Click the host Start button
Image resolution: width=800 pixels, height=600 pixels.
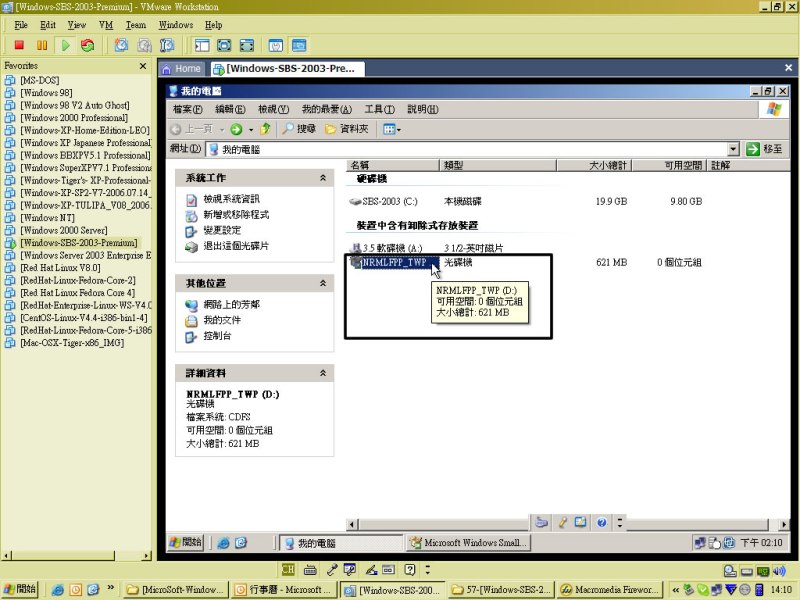click(x=20, y=589)
